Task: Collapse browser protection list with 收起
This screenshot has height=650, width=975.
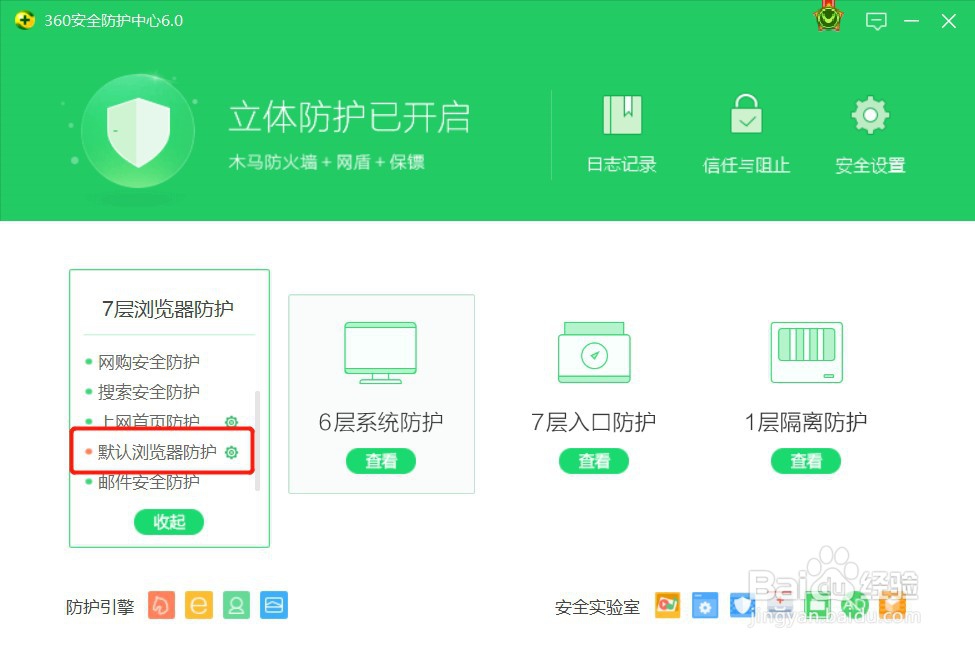Action: tap(169, 522)
